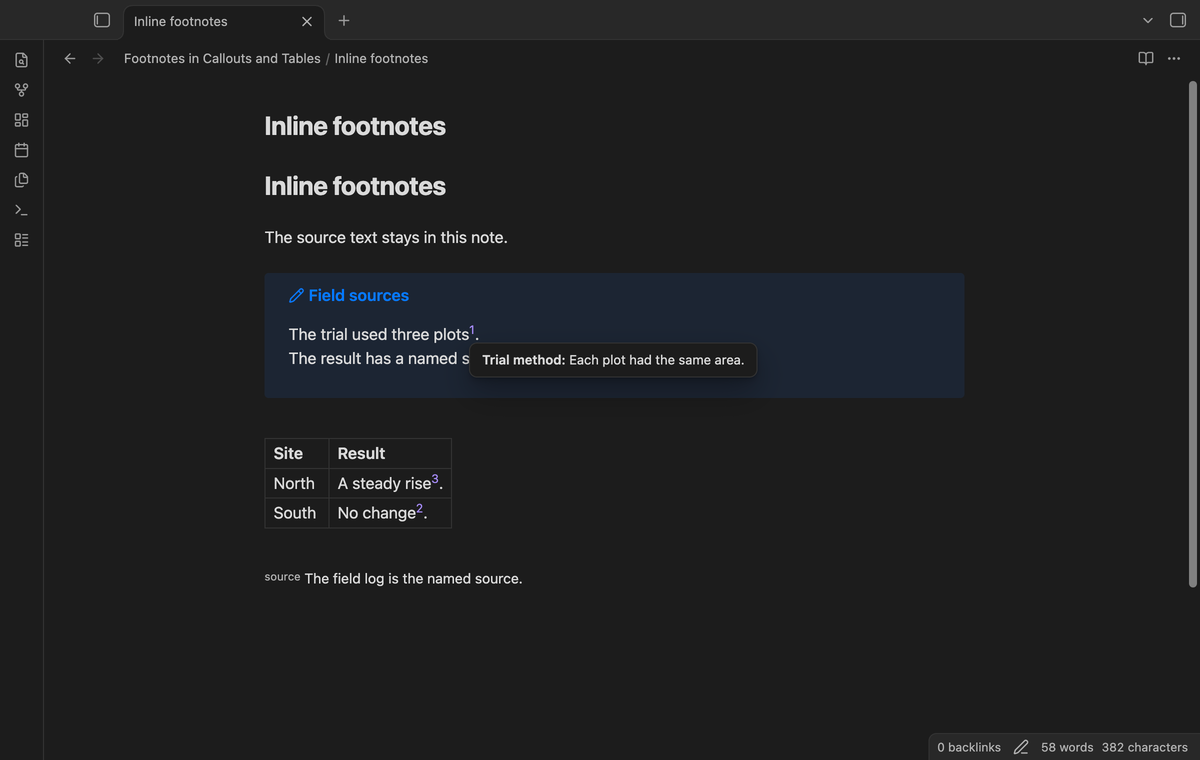Open a new tab with plus button

343,20
